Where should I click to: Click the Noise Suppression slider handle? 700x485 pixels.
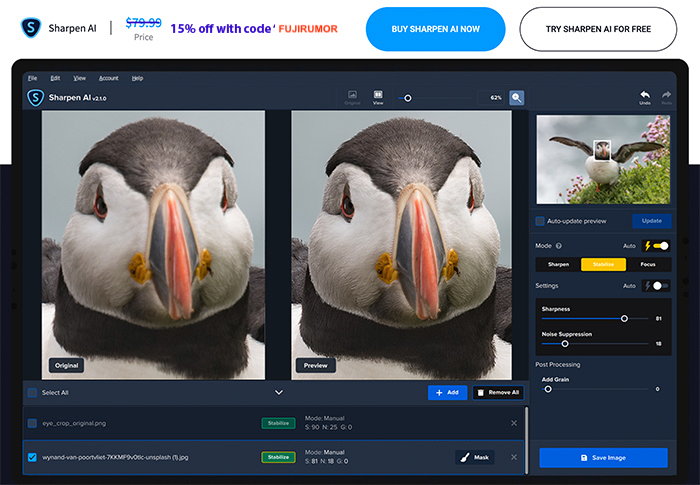tap(565, 343)
